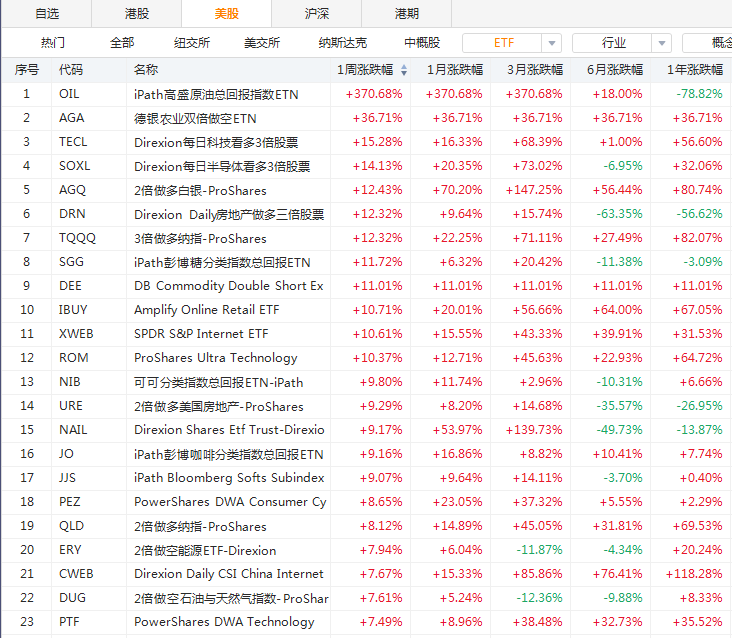Select the TQQQ ticker code
This screenshot has width=732, height=638.
pos(77,238)
